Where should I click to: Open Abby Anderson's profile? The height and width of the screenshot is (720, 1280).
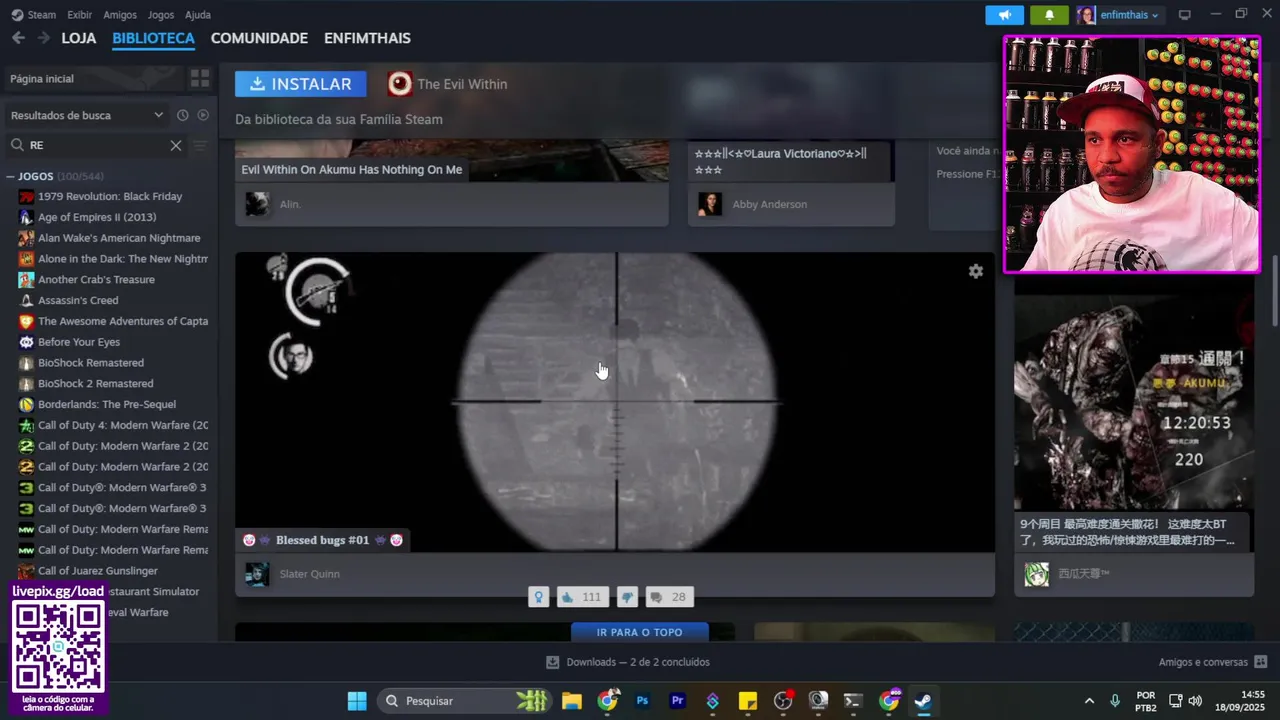[x=769, y=204]
